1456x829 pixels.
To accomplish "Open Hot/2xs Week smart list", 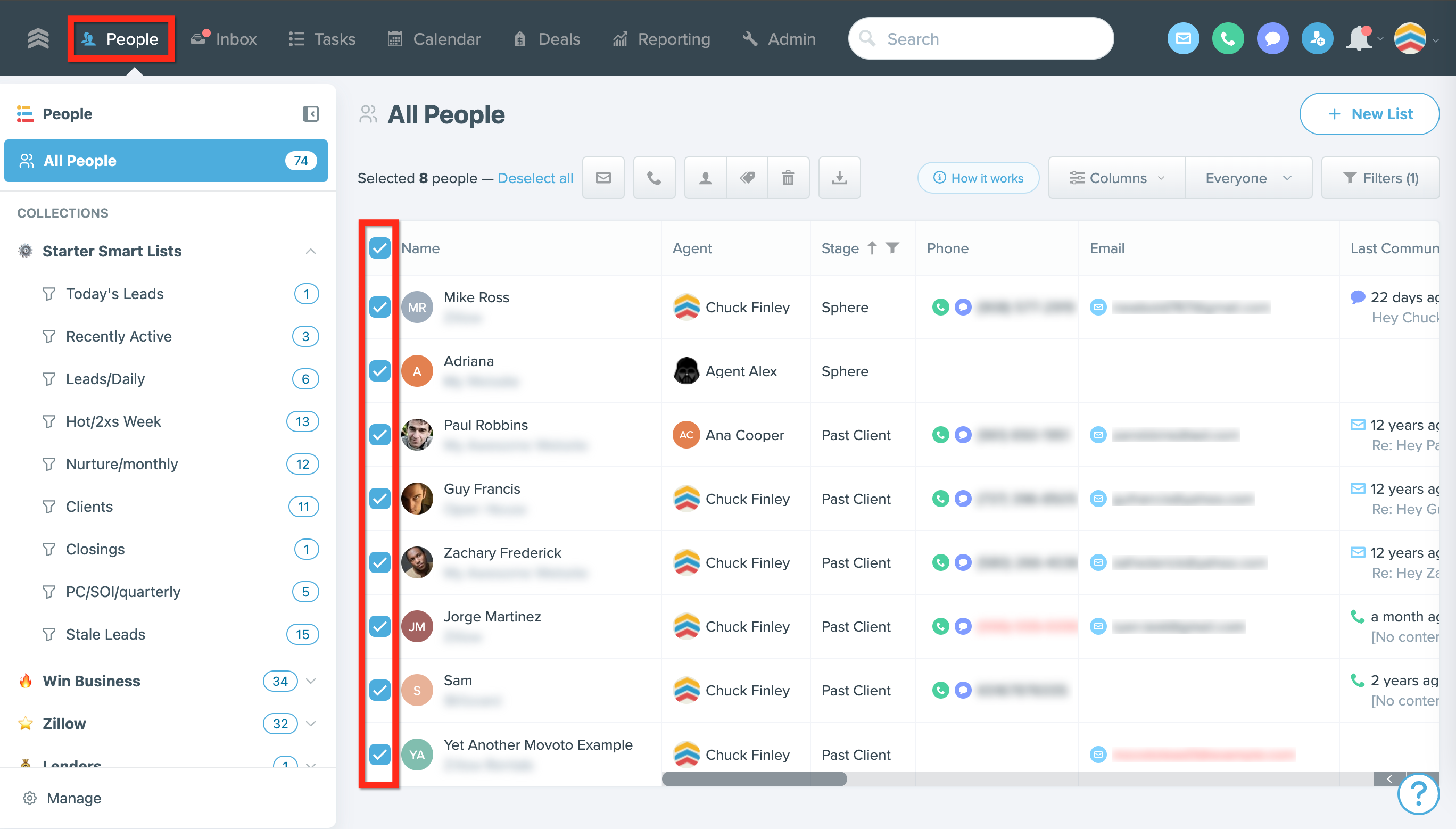I will (113, 421).
